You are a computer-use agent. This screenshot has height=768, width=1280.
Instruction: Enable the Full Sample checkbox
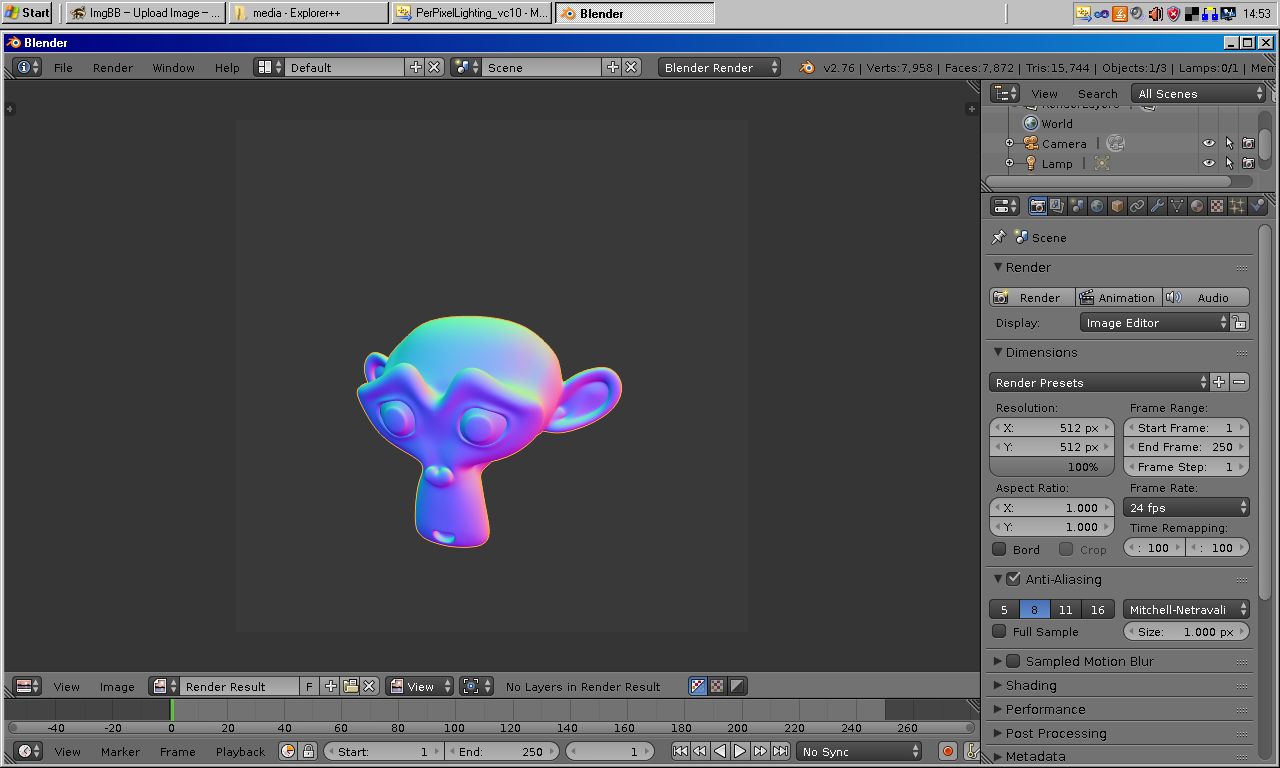point(999,631)
